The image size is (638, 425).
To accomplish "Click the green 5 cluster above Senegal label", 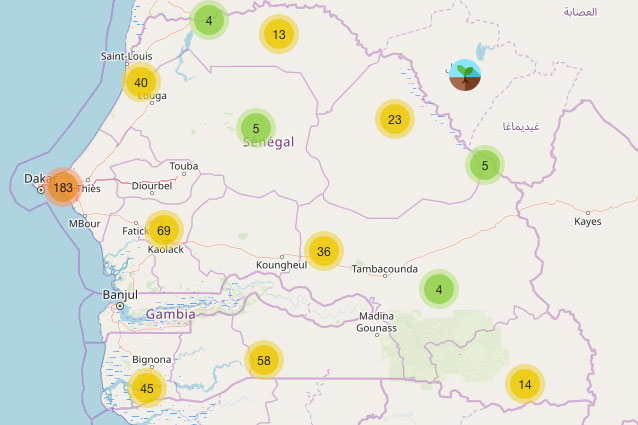I will [x=256, y=128].
